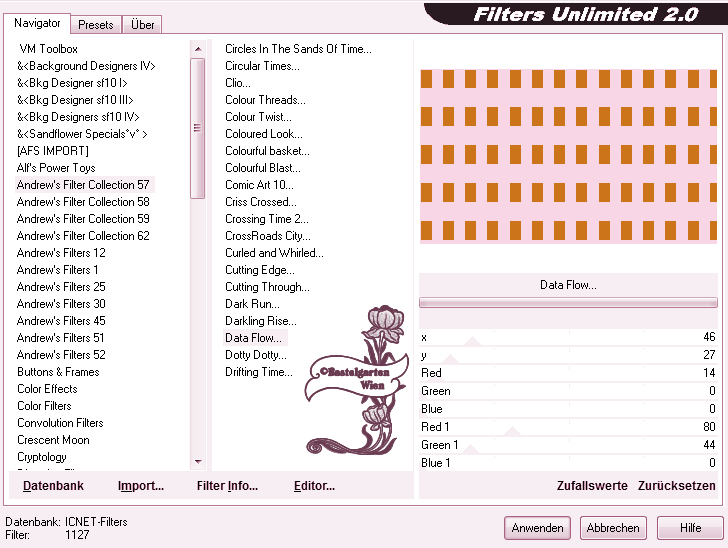Select Andrew's Filters 30
This screenshot has width=728, height=548.
click(x=61, y=304)
